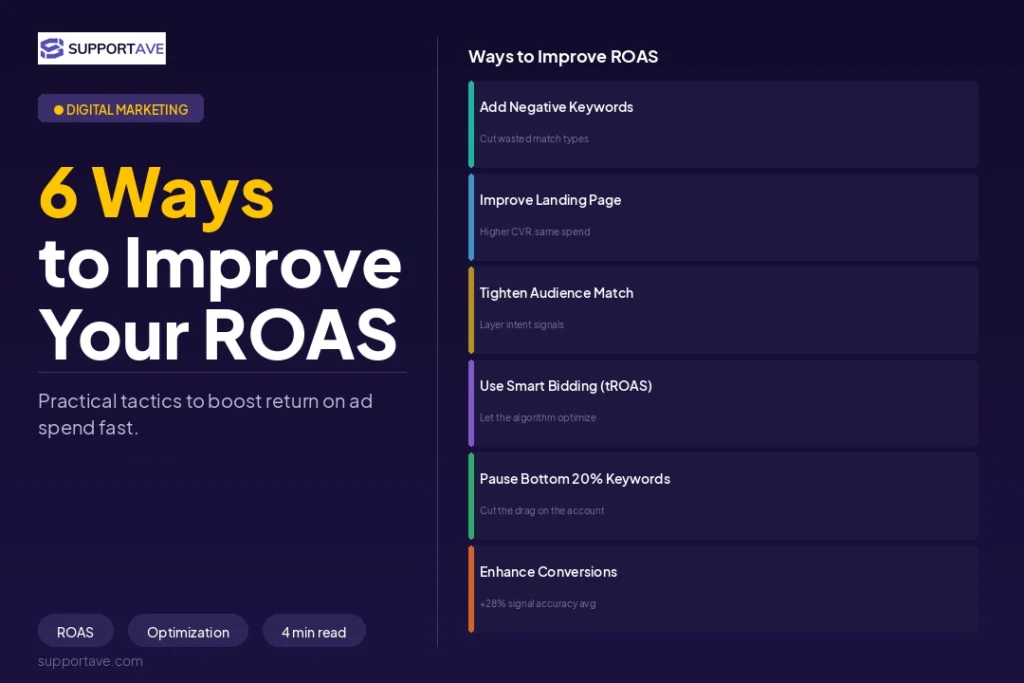This screenshot has height=683, width=1024.
Task: Click '+28% signal accuracy avg' caption
Action: tap(537, 603)
